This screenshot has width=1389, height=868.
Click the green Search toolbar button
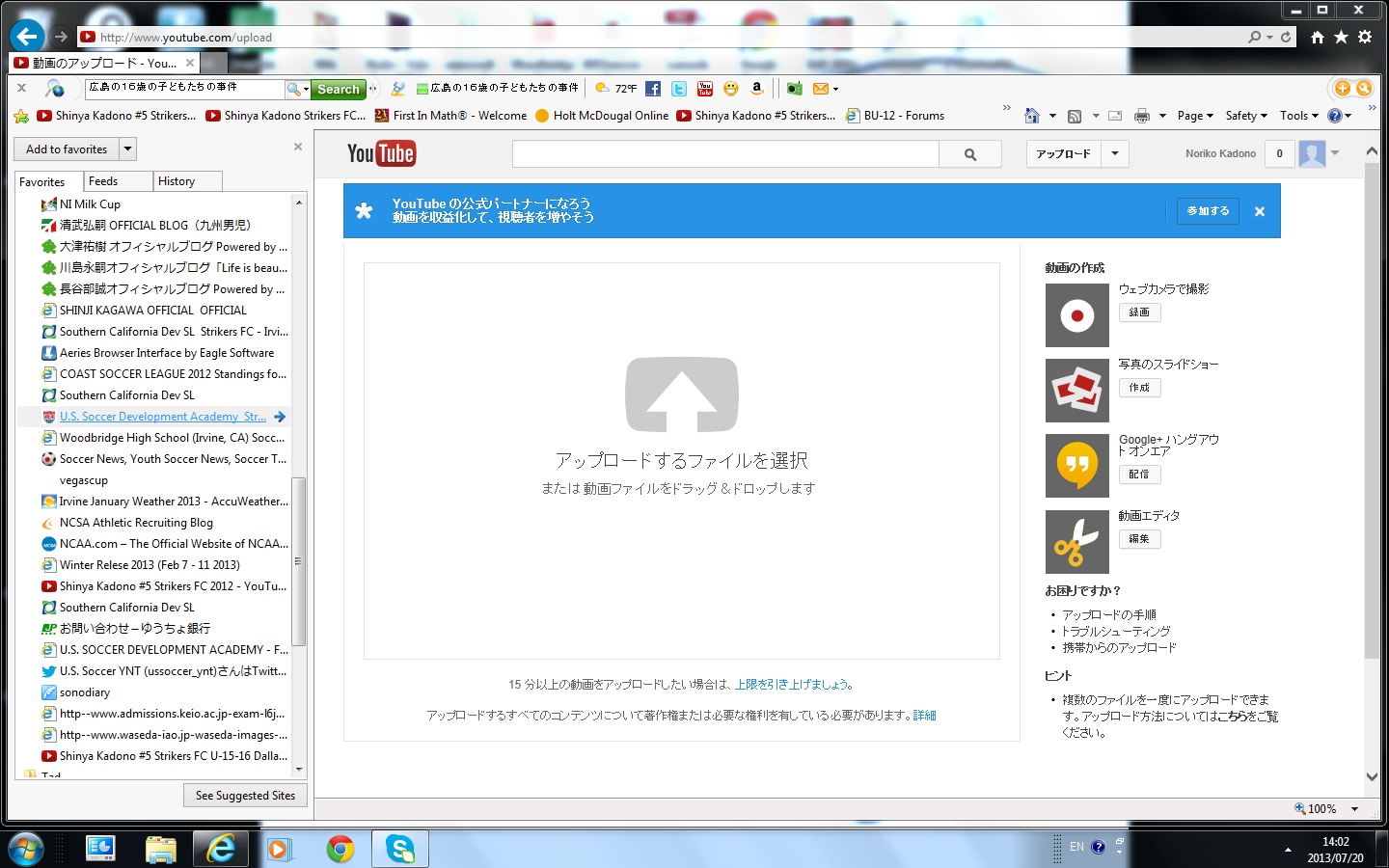(339, 89)
